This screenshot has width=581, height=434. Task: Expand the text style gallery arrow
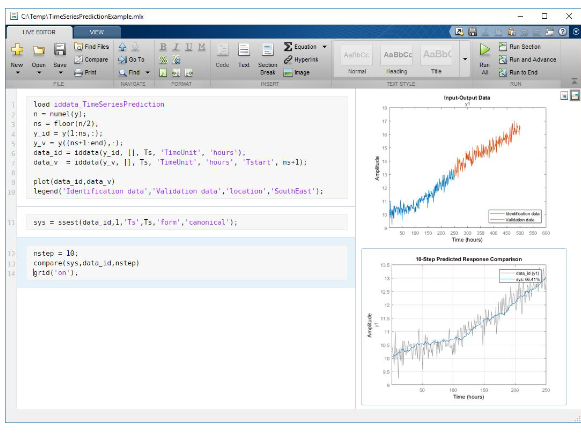[x=465, y=59]
